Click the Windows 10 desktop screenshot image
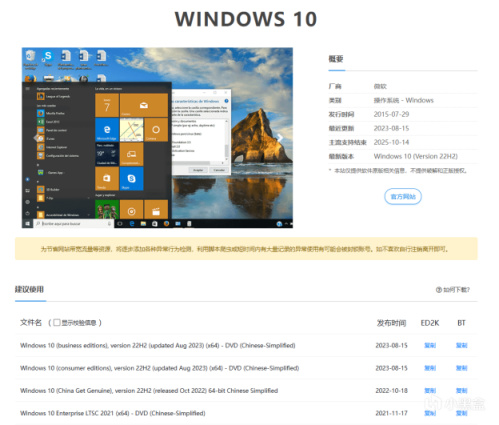Screen dimensions: 499x425 point(157,138)
